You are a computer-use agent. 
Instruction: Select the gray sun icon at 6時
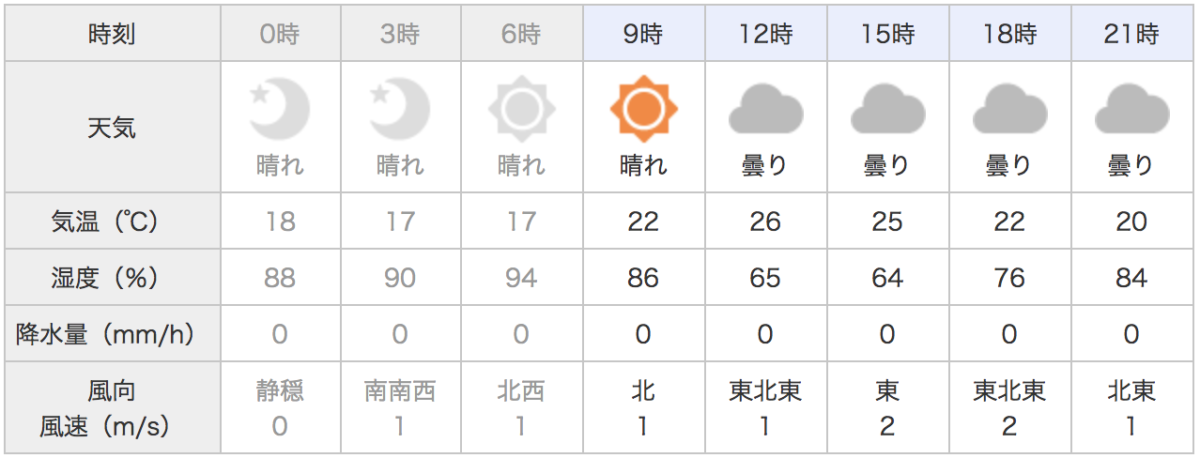click(x=521, y=107)
